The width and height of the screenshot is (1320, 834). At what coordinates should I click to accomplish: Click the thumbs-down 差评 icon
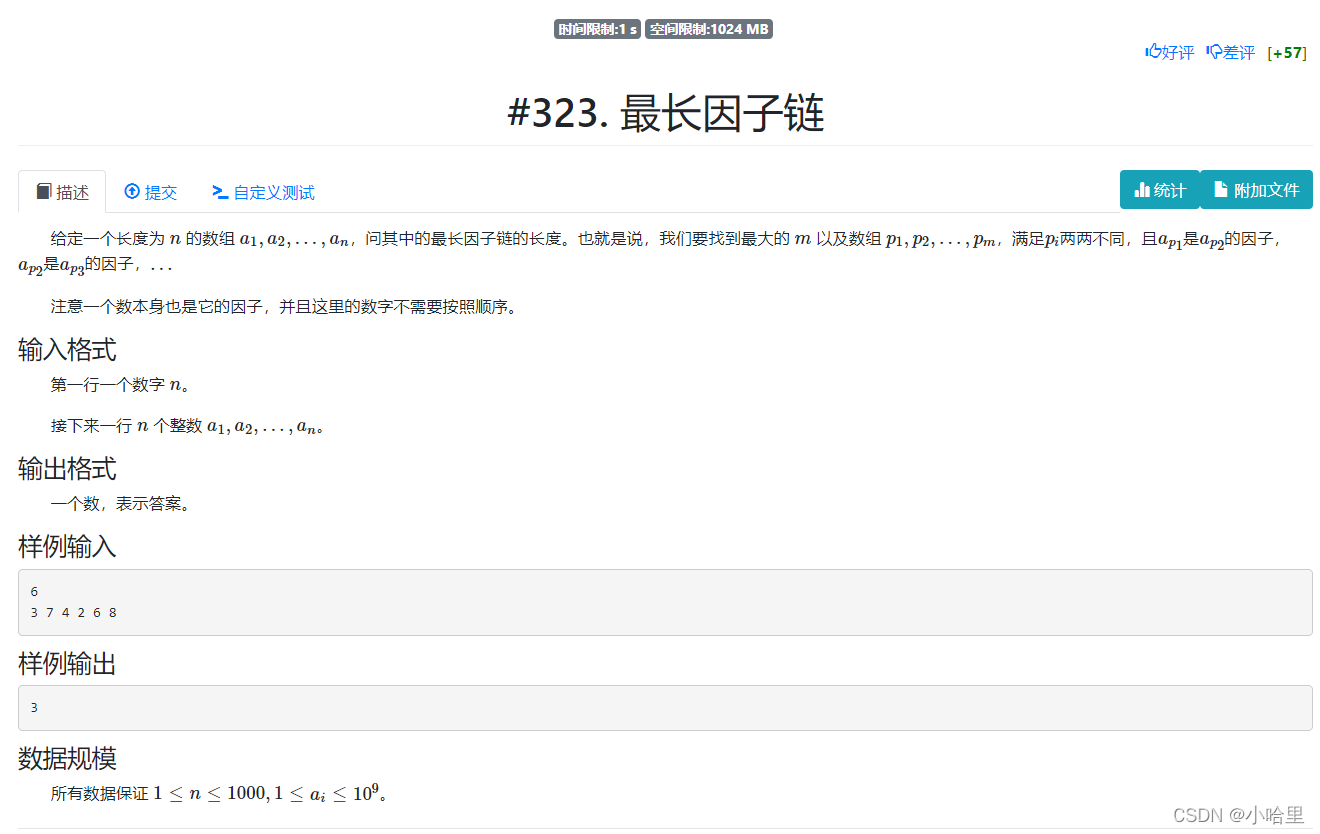tap(1215, 51)
